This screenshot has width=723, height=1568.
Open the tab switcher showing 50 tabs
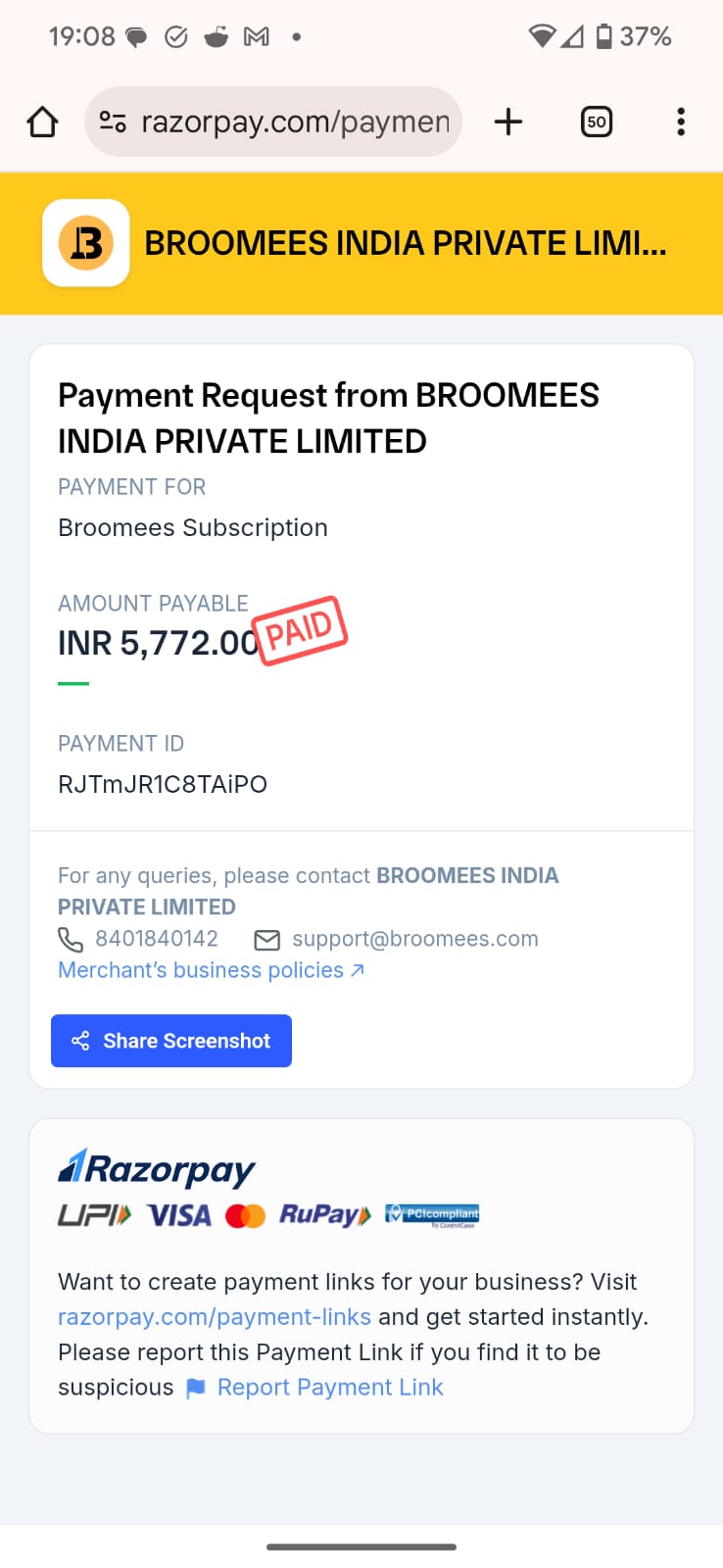pyautogui.click(x=597, y=122)
